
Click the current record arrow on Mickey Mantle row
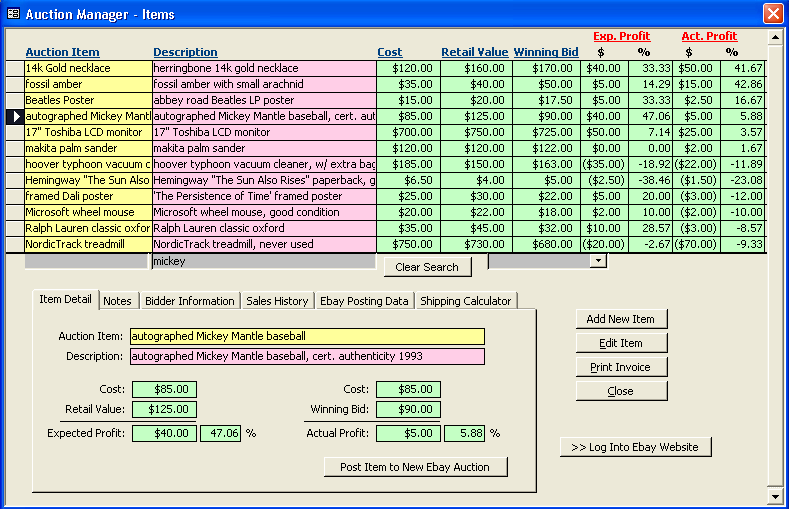click(x=15, y=116)
